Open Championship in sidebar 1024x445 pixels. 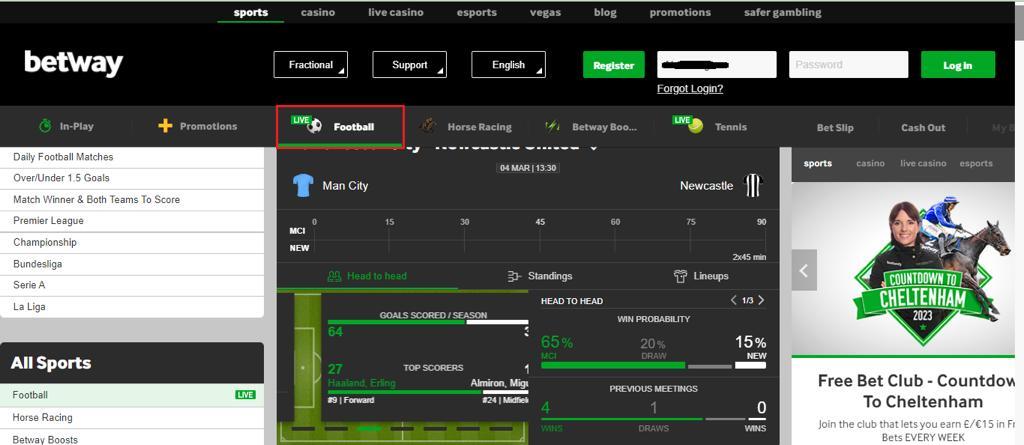[x=131, y=242]
